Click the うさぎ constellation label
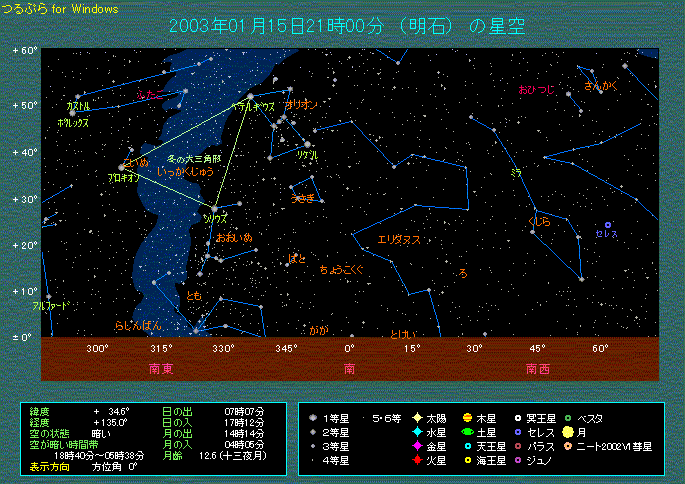This screenshot has width=685, height=484. click(303, 199)
